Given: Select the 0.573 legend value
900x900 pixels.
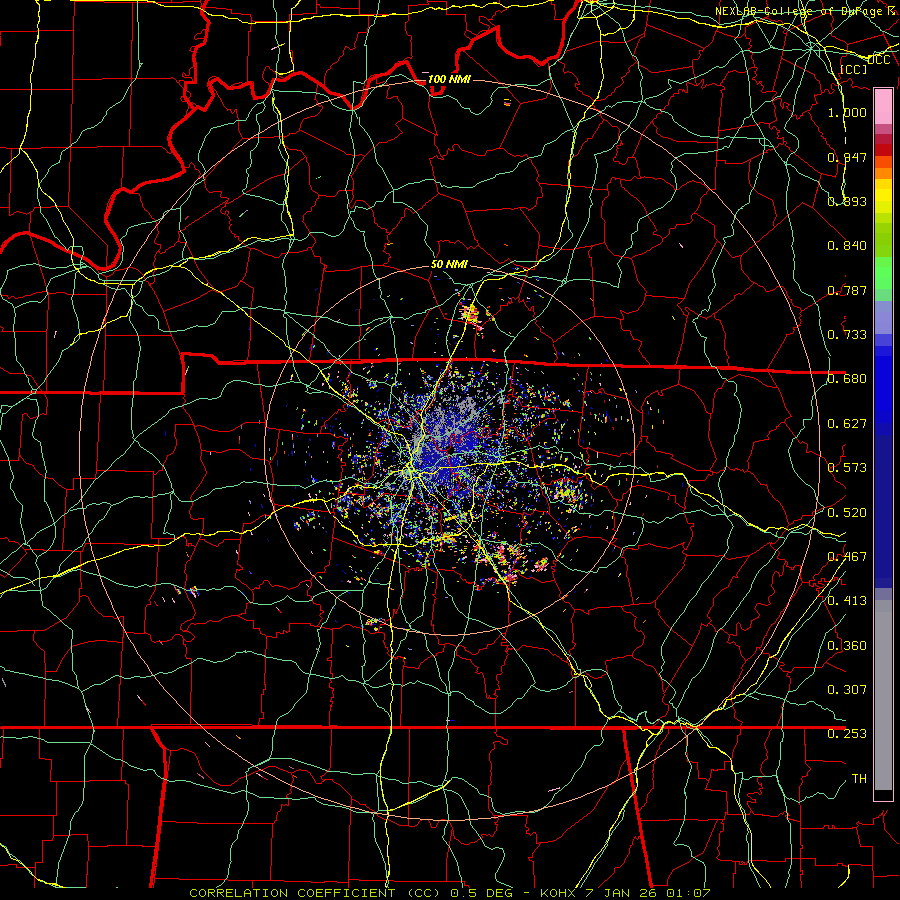Looking at the screenshot, I should pos(847,468).
